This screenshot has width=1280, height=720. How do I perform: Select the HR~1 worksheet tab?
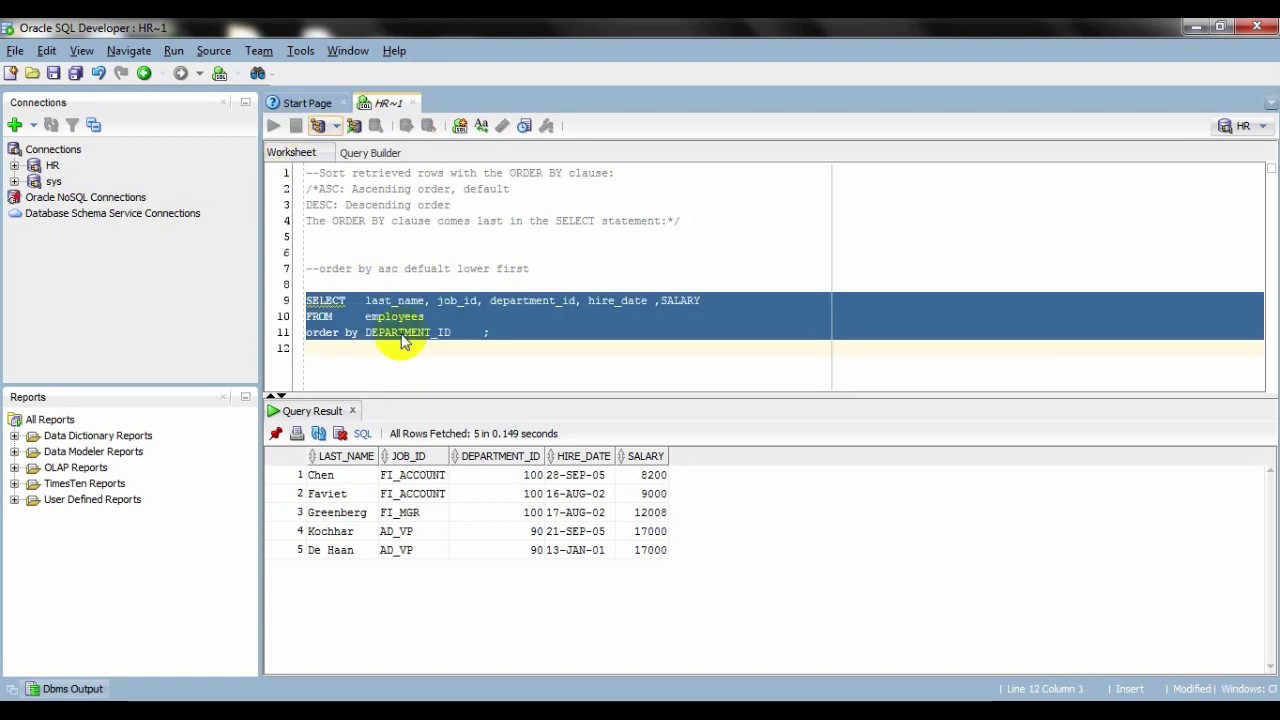point(388,103)
